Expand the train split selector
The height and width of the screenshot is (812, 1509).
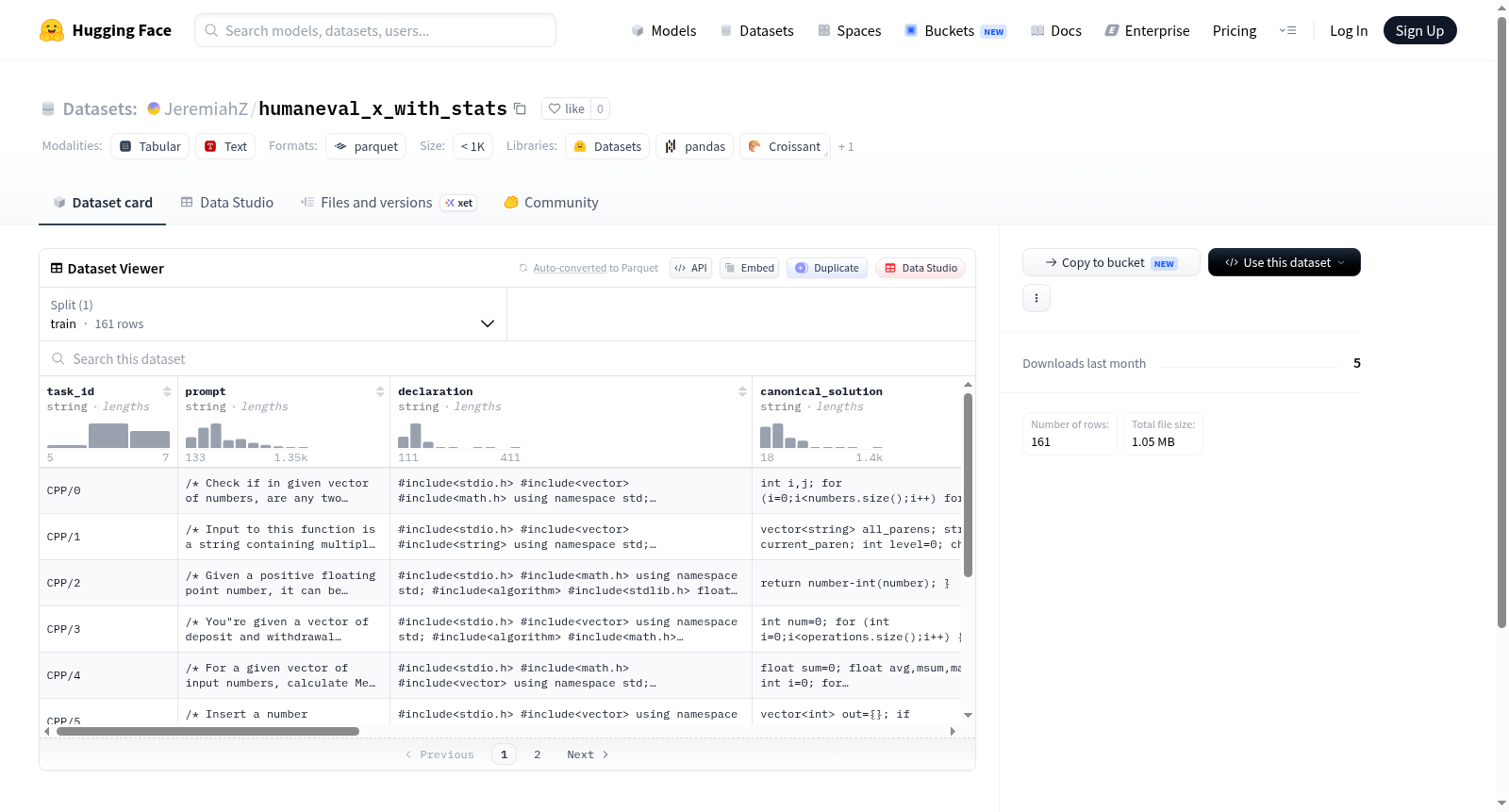(x=273, y=314)
